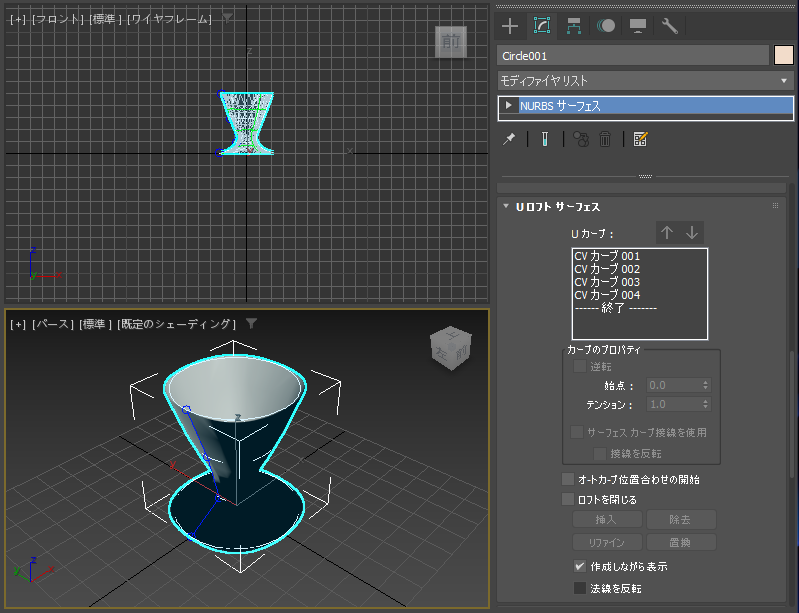Toggle Show End Result tube icon
Viewport: 799px width, 613px height.
(x=545, y=139)
